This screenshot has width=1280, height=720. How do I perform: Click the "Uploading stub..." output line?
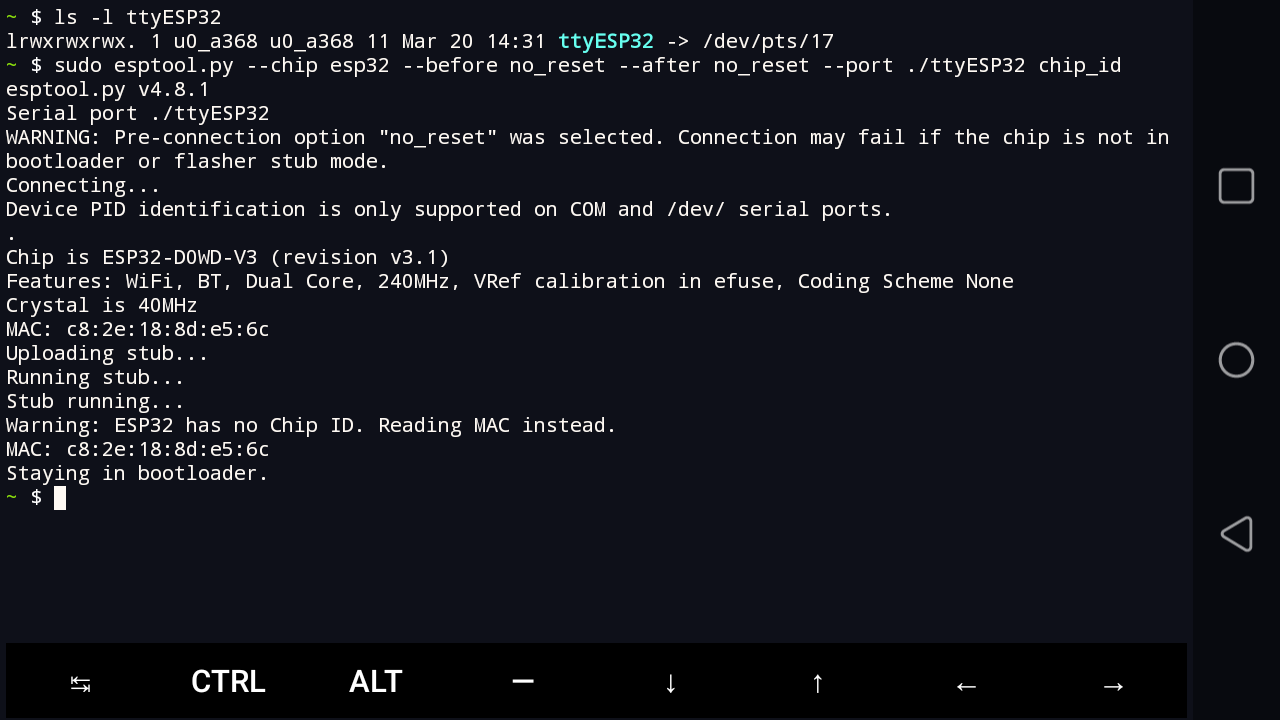point(107,353)
